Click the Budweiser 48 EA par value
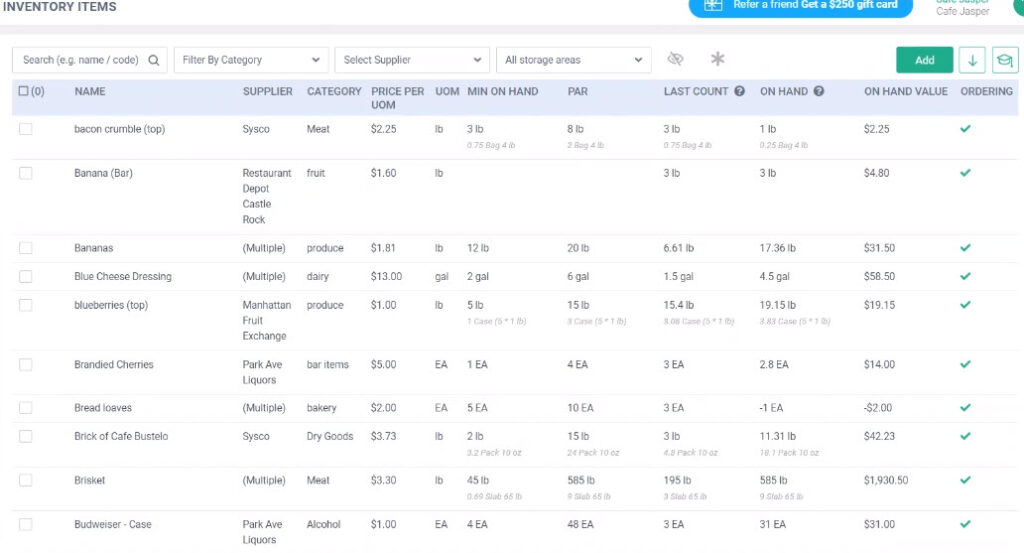1024x553 pixels. [x=580, y=524]
